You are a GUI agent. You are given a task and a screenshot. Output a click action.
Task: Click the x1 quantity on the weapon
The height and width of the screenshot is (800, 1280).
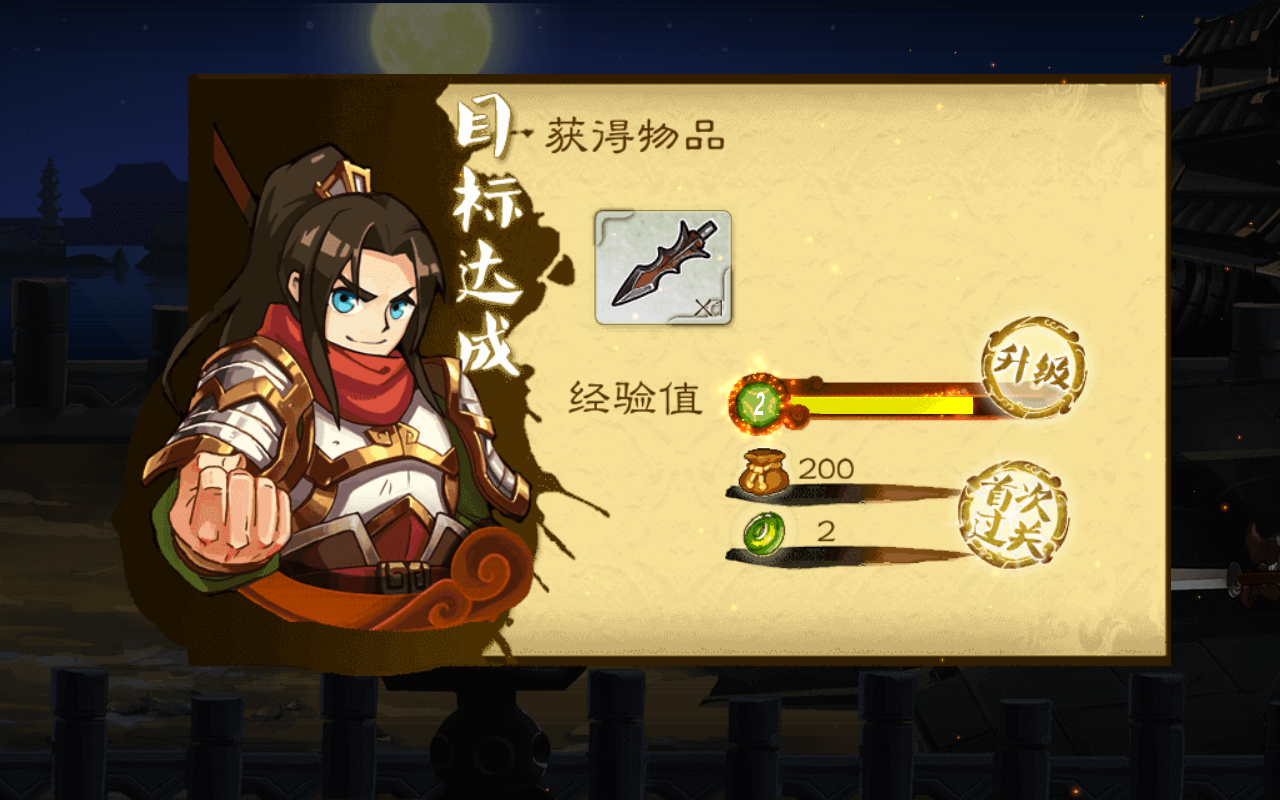(x=708, y=307)
